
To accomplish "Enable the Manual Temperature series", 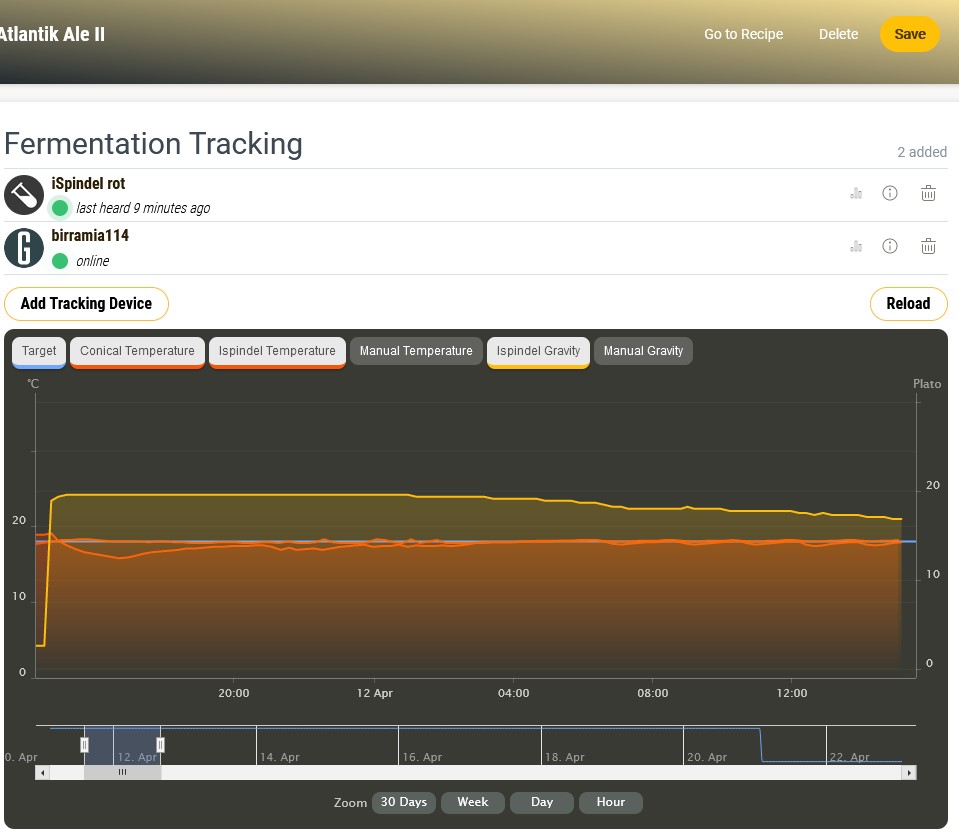I will pyautogui.click(x=415, y=351).
